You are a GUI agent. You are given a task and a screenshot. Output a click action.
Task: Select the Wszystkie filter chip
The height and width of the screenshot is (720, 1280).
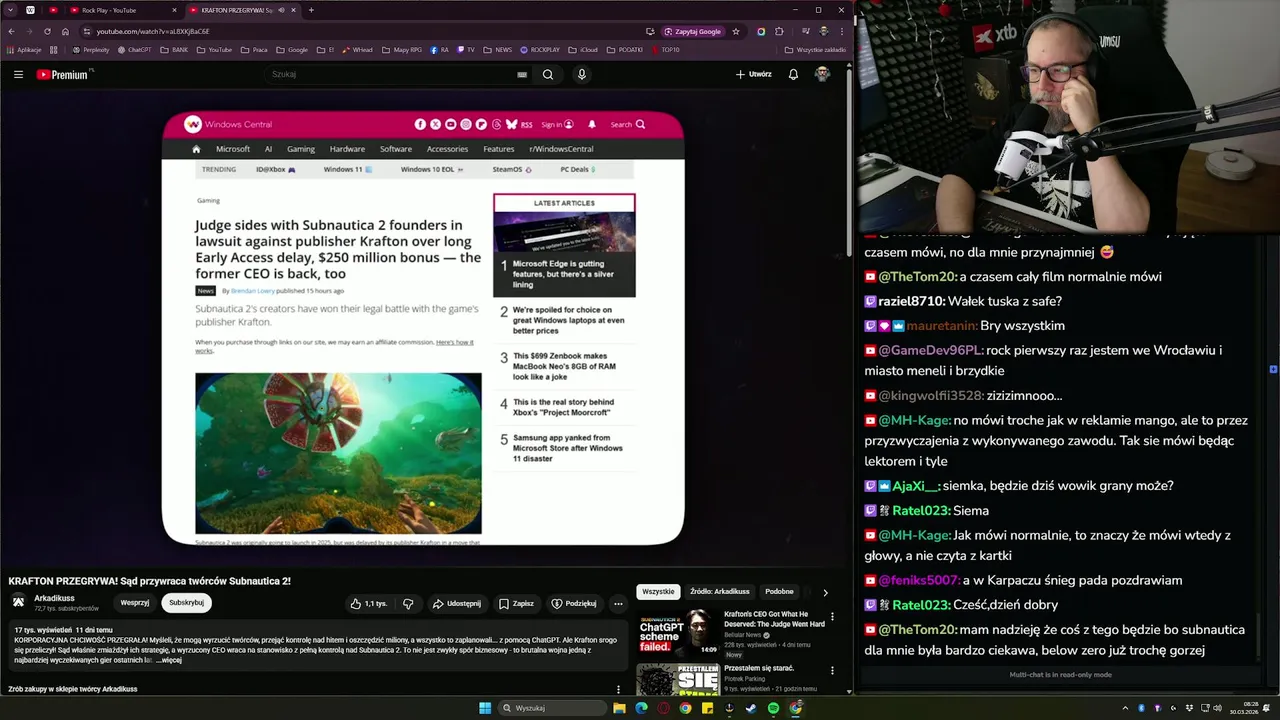(658, 591)
